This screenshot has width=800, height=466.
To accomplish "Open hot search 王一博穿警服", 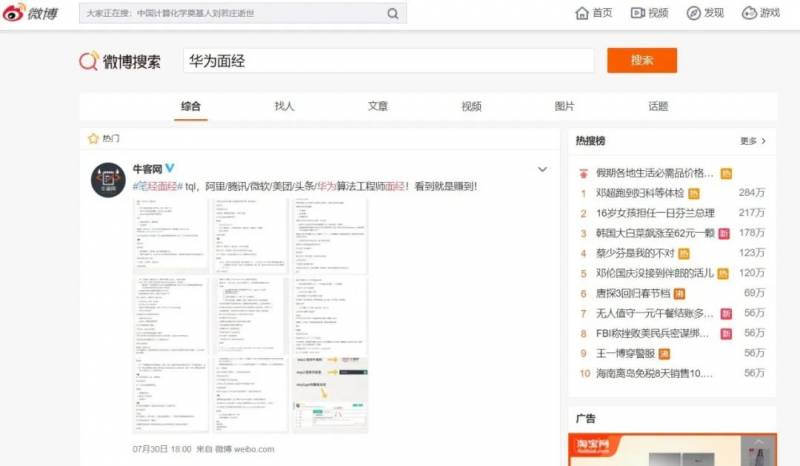I will tap(626, 353).
